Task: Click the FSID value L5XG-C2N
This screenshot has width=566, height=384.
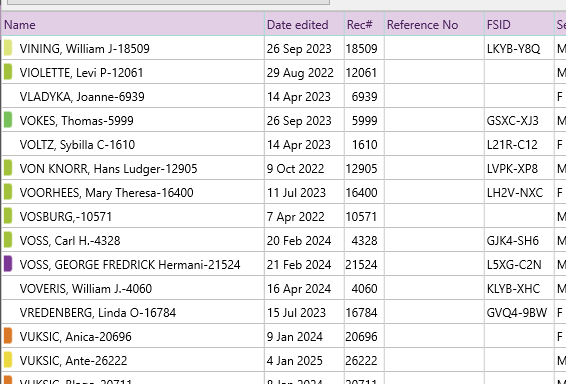Action: pos(514,265)
